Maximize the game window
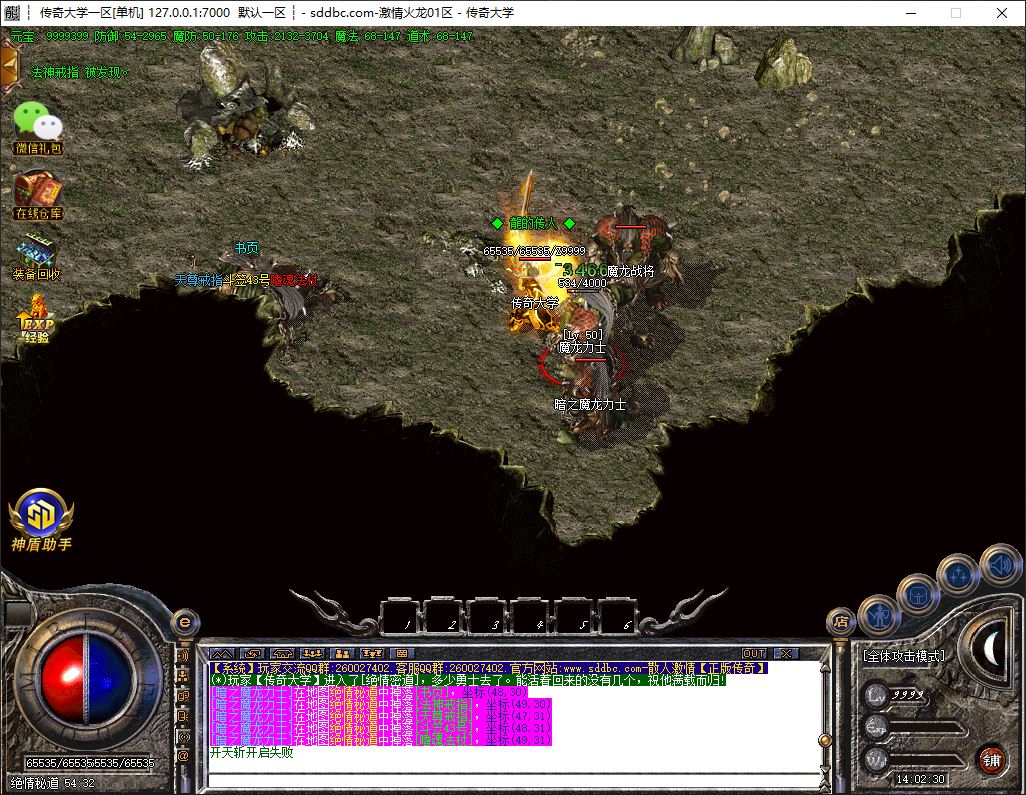1026x795 pixels. [x=956, y=12]
